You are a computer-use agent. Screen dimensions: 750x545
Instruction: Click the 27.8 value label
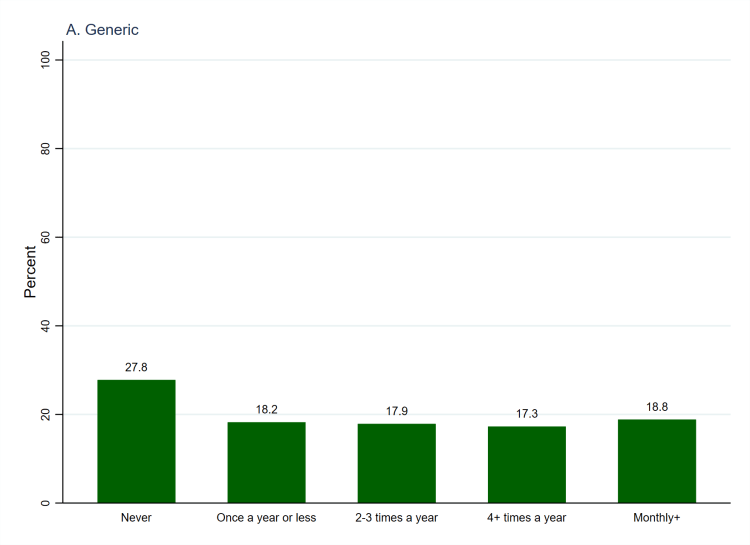point(136,367)
